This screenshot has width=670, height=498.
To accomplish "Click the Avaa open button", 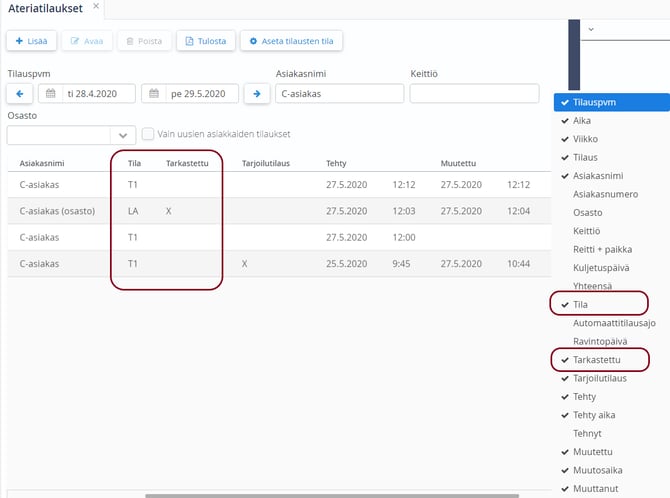I will tap(87, 41).
